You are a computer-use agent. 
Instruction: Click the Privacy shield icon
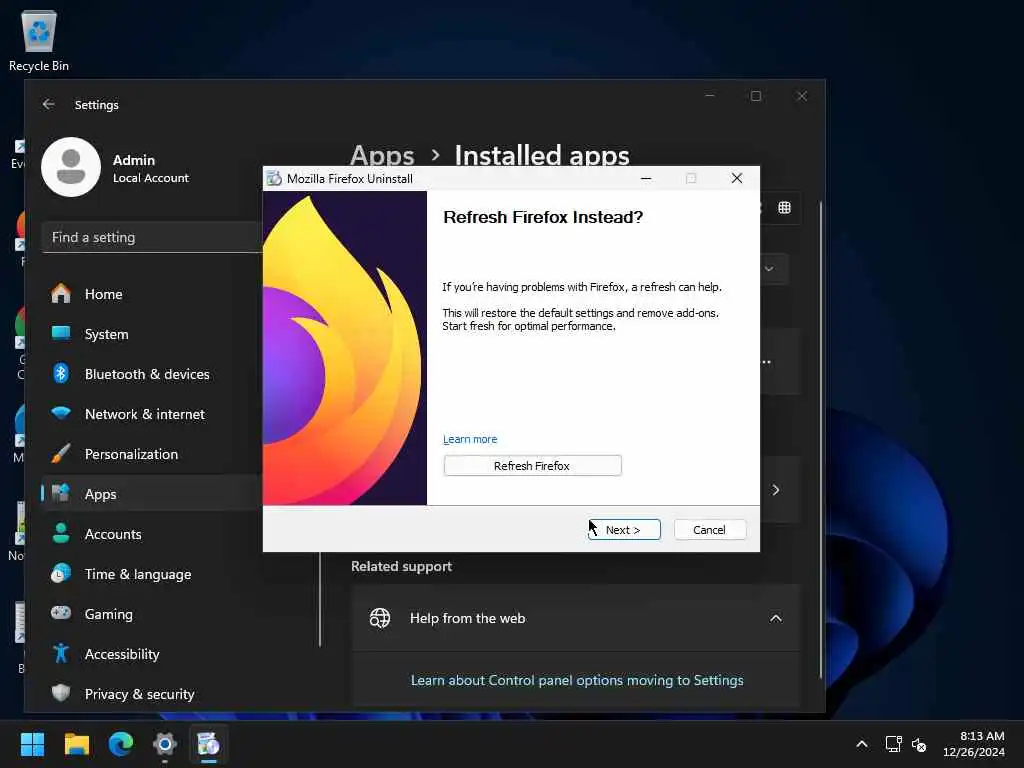tap(61, 692)
